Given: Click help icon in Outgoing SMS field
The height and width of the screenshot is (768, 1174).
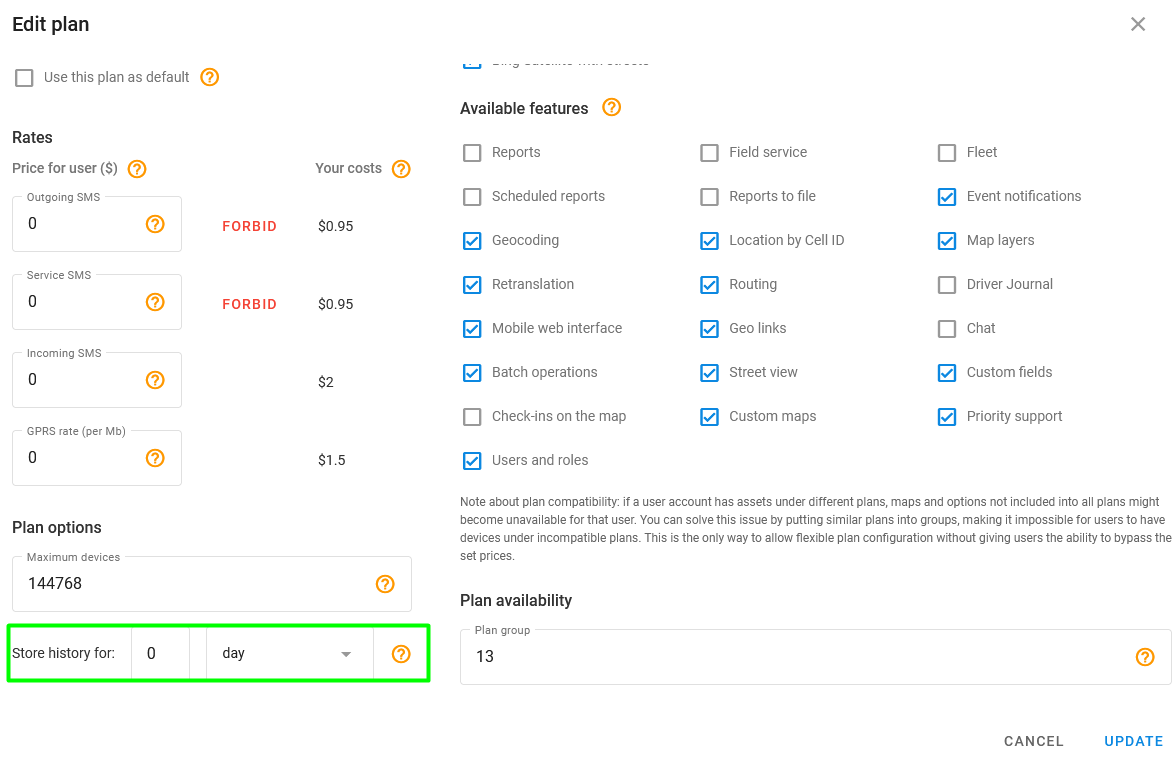Looking at the screenshot, I should point(155,224).
